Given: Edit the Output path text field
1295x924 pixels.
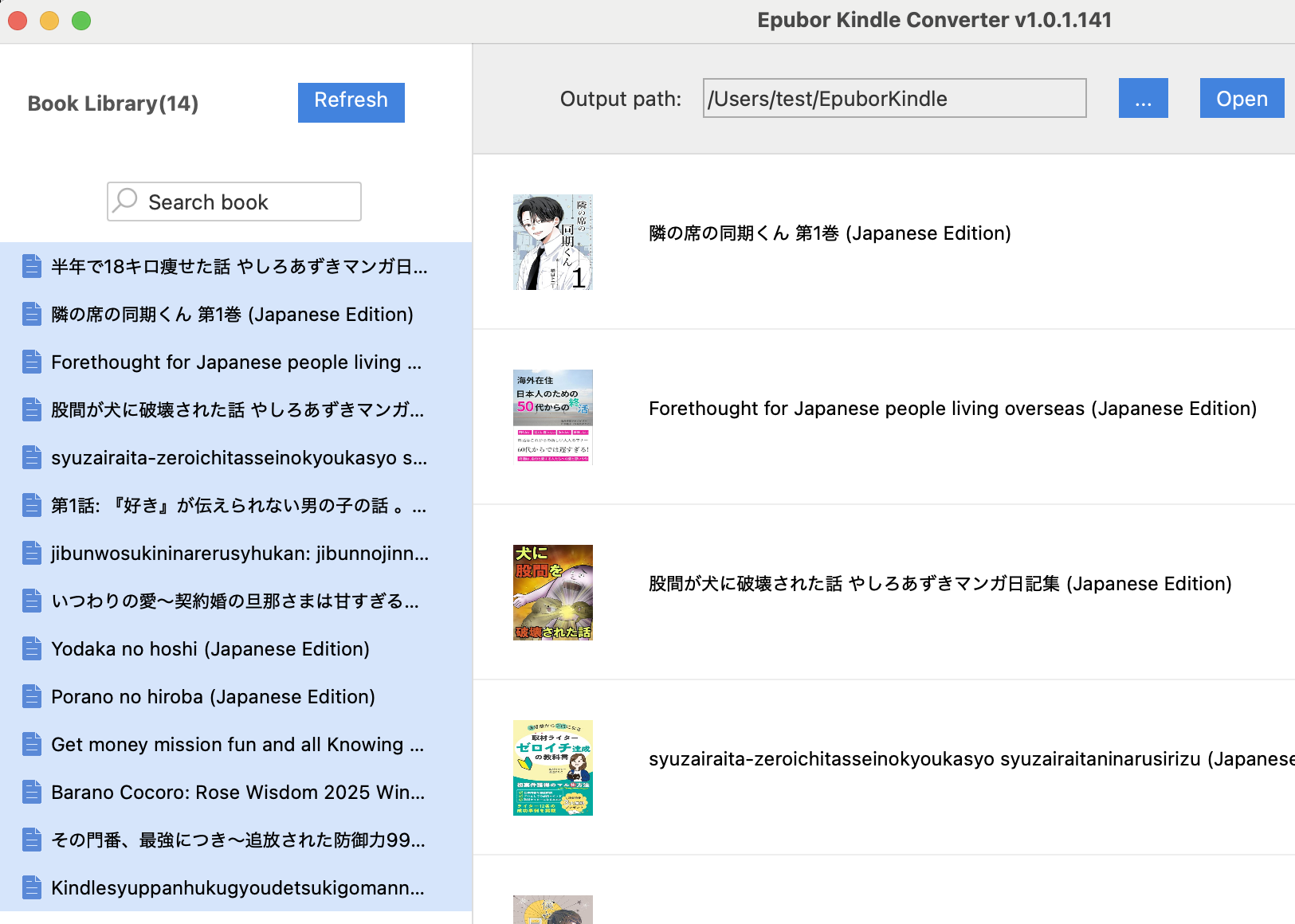Looking at the screenshot, I should (x=894, y=98).
